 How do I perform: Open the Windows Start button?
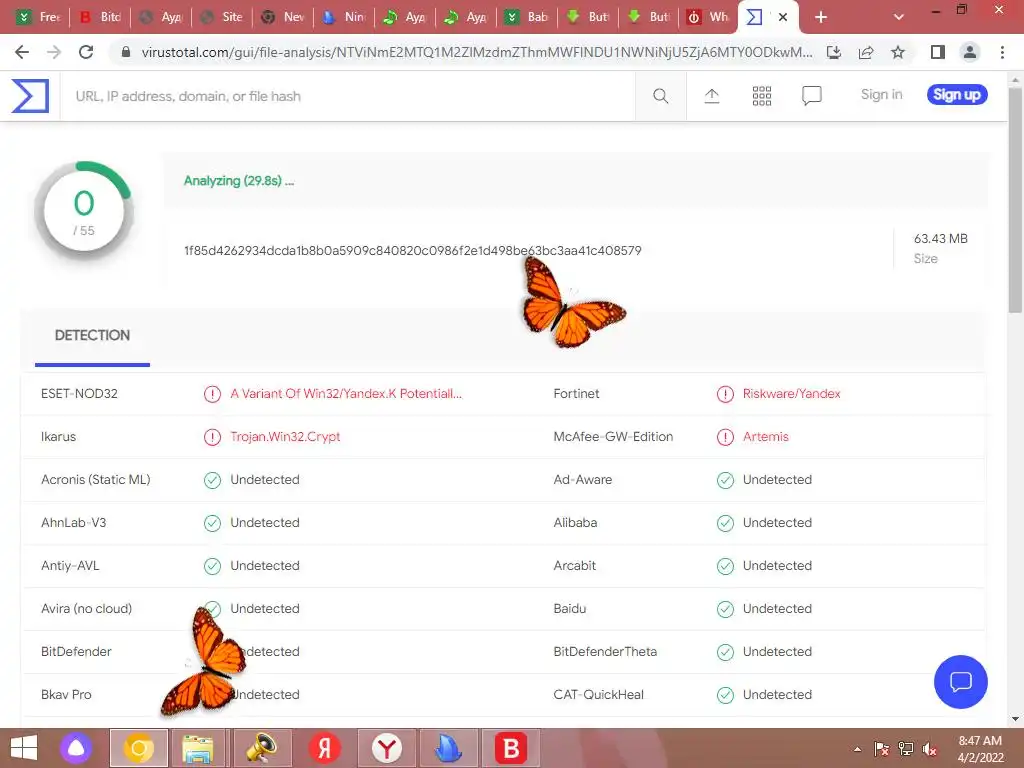pos(24,748)
